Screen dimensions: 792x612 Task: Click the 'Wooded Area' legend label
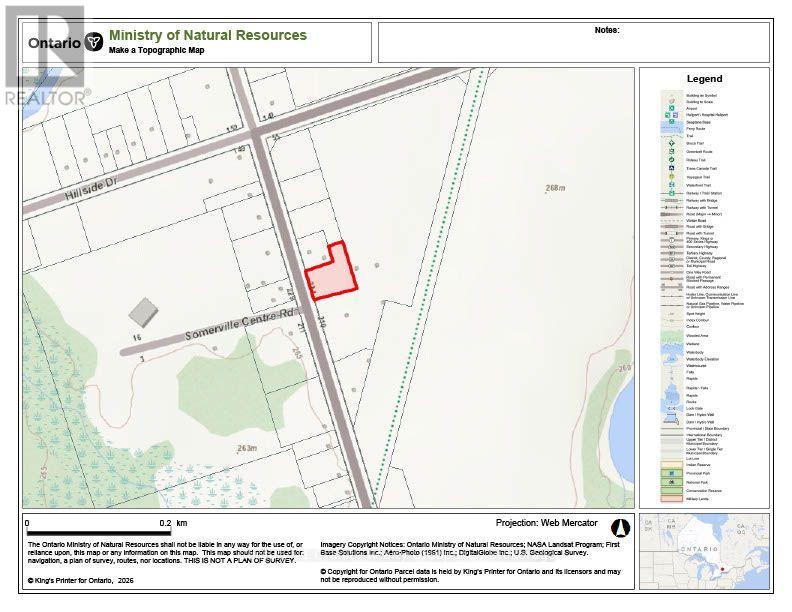pos(697,336)
